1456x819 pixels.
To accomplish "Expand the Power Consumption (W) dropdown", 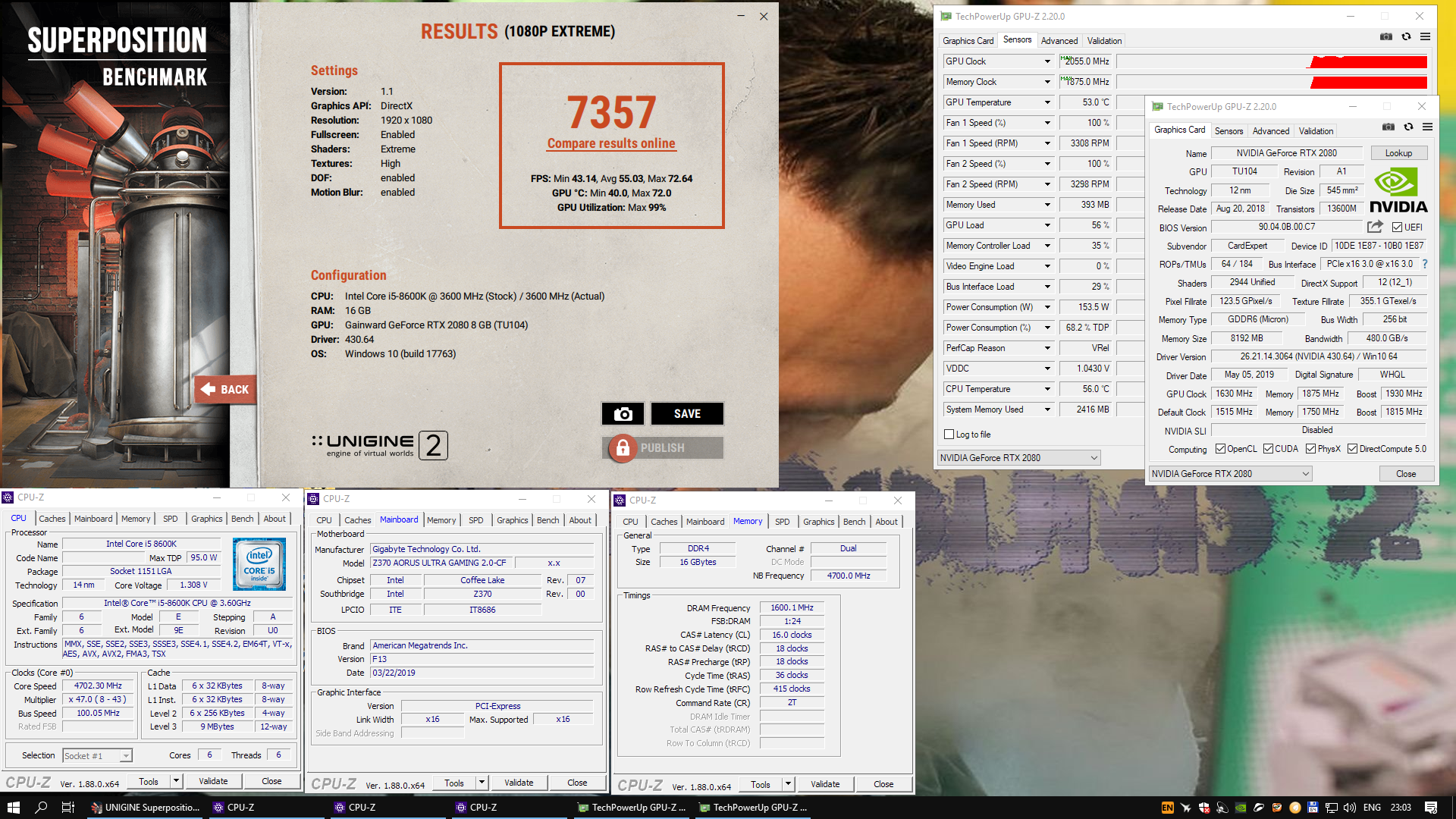I will (x=1047, y=307).
